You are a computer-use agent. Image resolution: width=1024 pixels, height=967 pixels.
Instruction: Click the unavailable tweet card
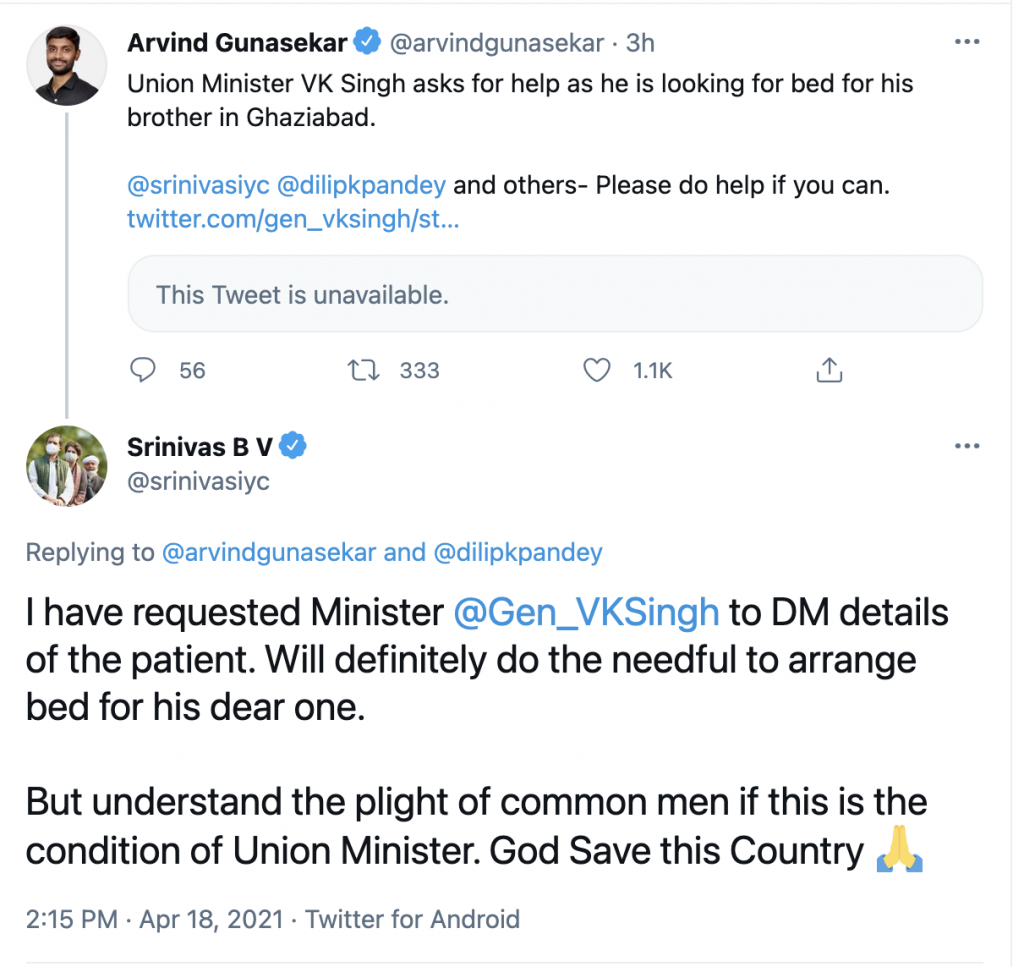coord(555,294)
